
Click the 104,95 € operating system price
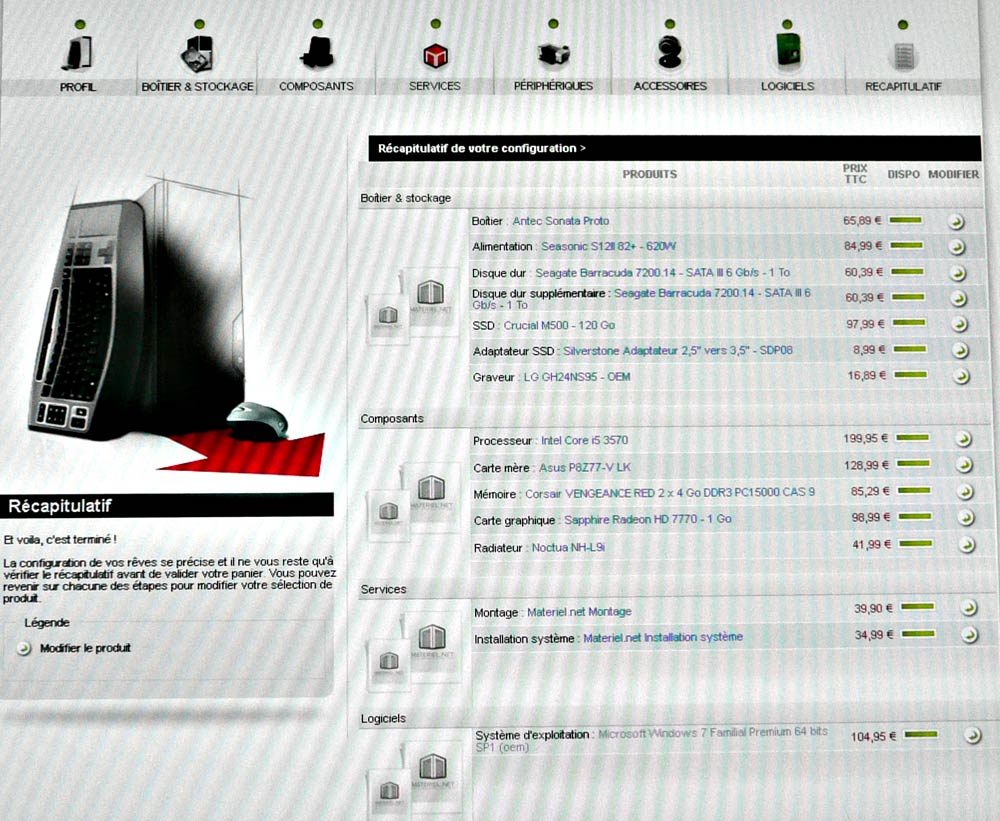click(x=873, y=737)
